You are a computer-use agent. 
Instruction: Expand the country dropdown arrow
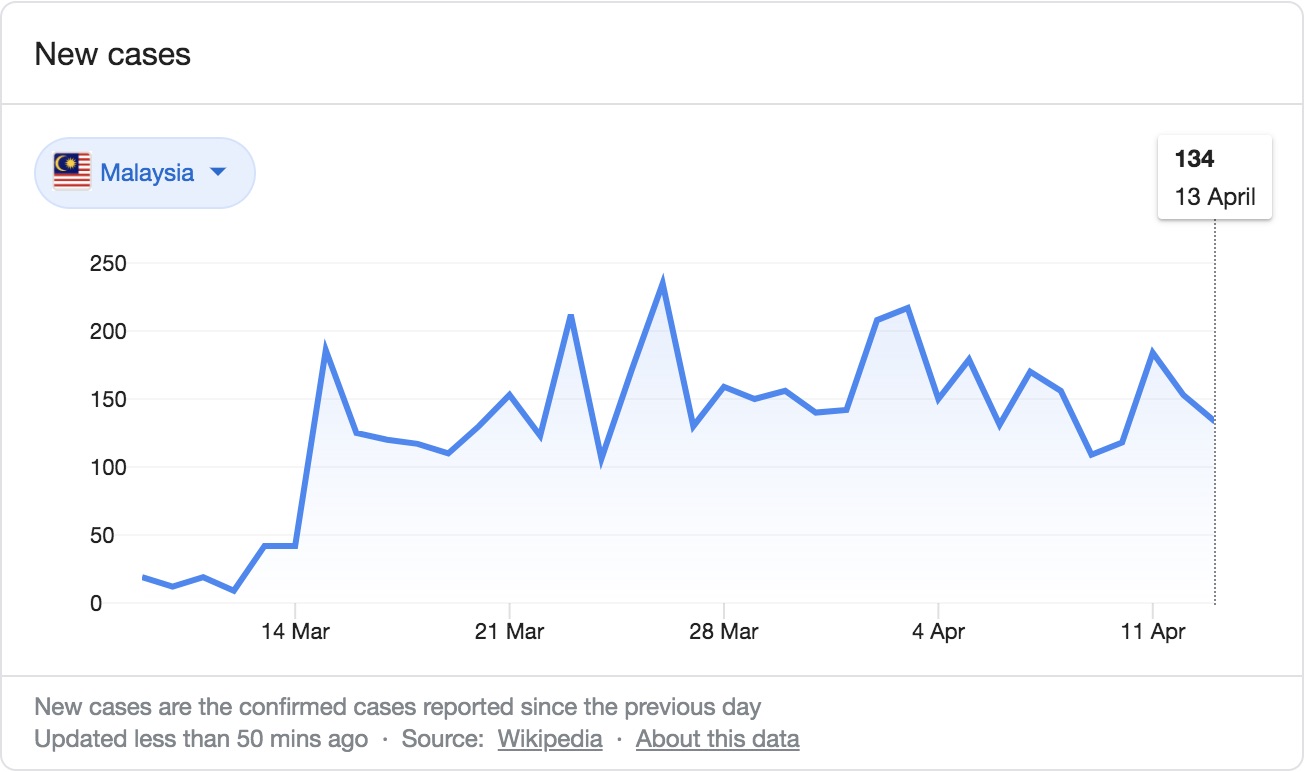click(x=218, y=172)
